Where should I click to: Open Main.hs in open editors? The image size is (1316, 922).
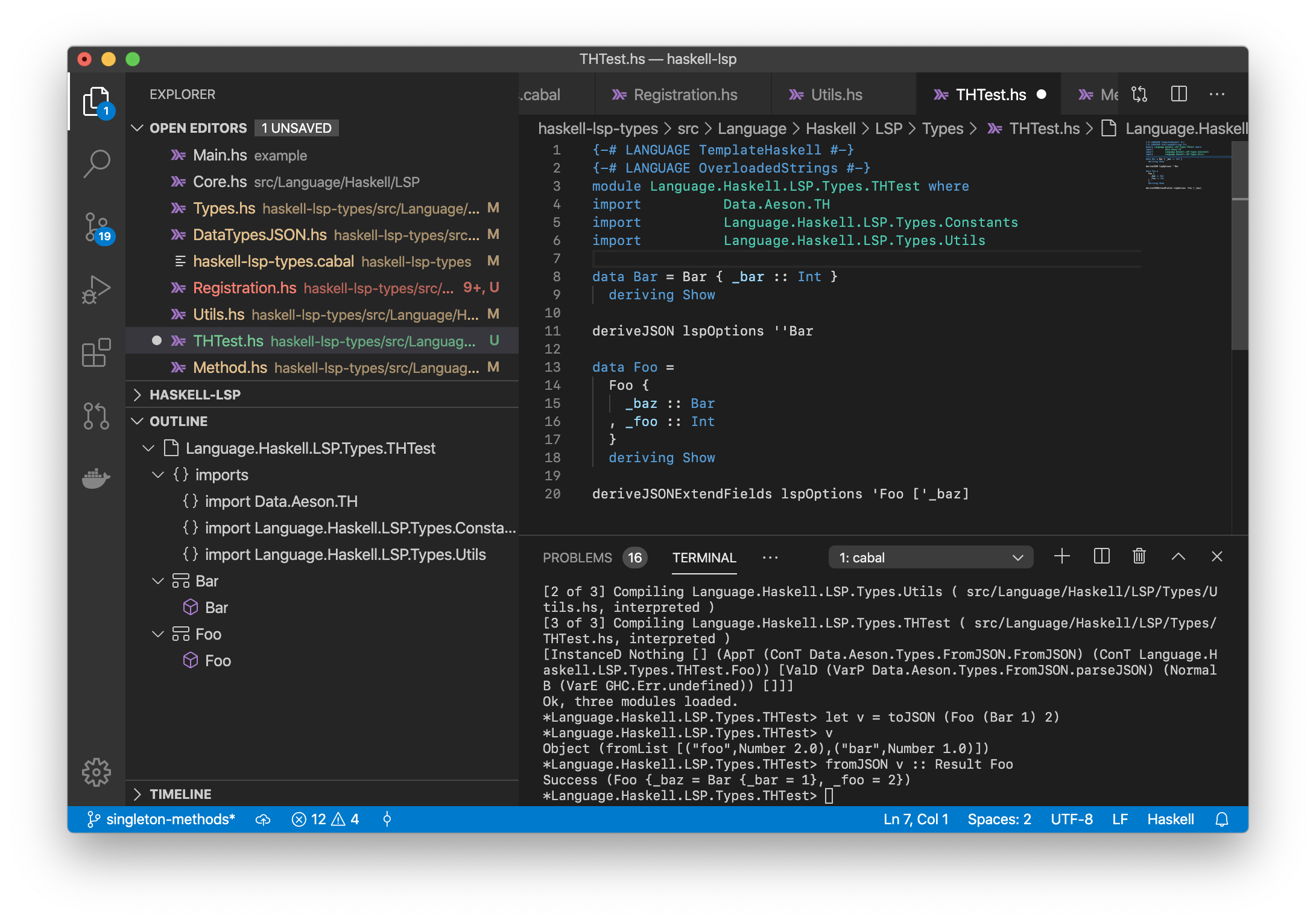(x=322, y=155)
